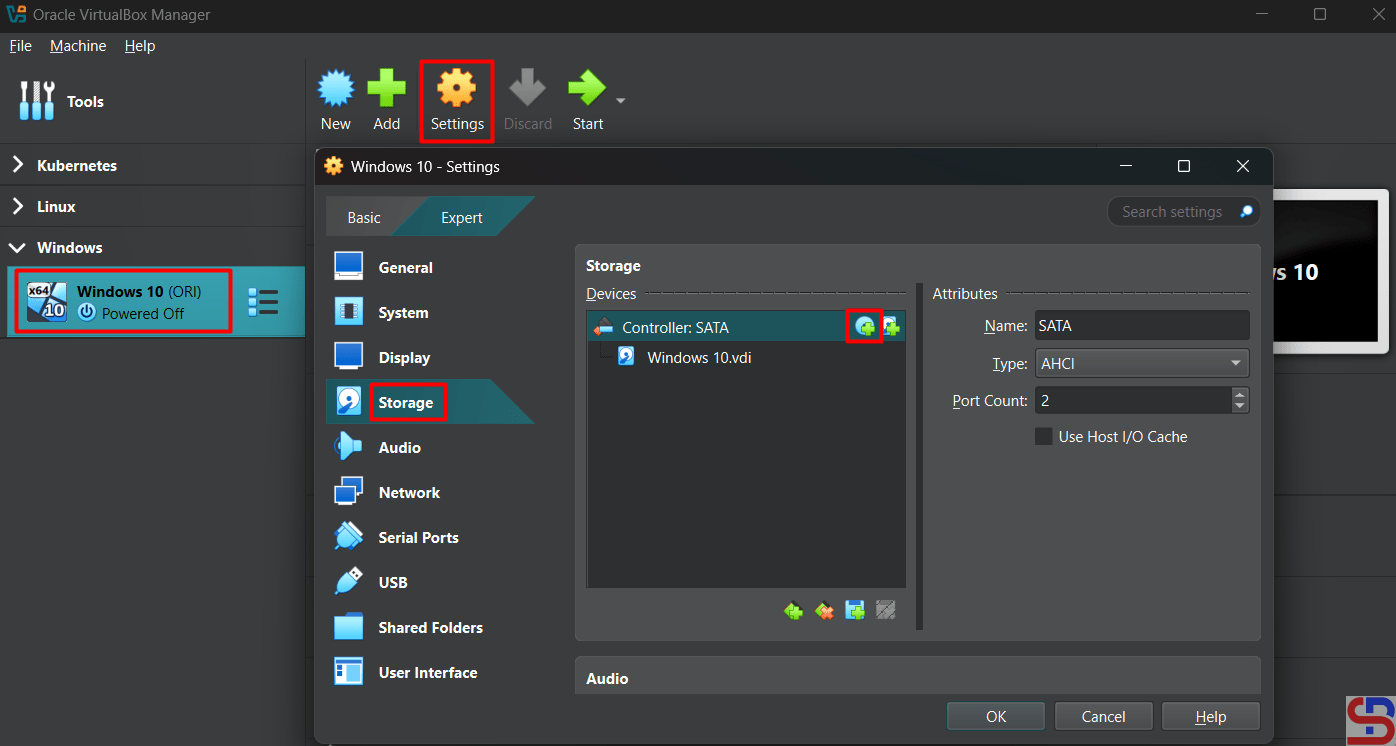Click the add optical drive icon
This screenshot has width=1396, height=746.
click(865, 327)
